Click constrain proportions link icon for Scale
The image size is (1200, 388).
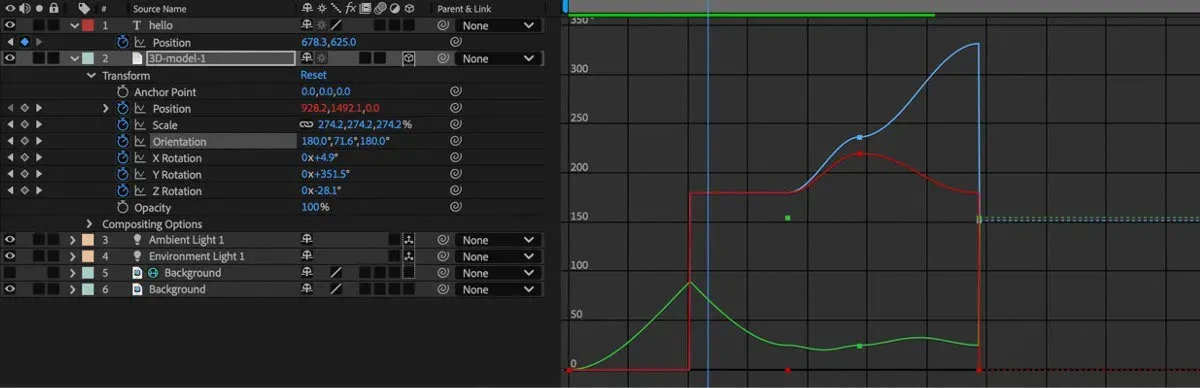tap(307, 125)
